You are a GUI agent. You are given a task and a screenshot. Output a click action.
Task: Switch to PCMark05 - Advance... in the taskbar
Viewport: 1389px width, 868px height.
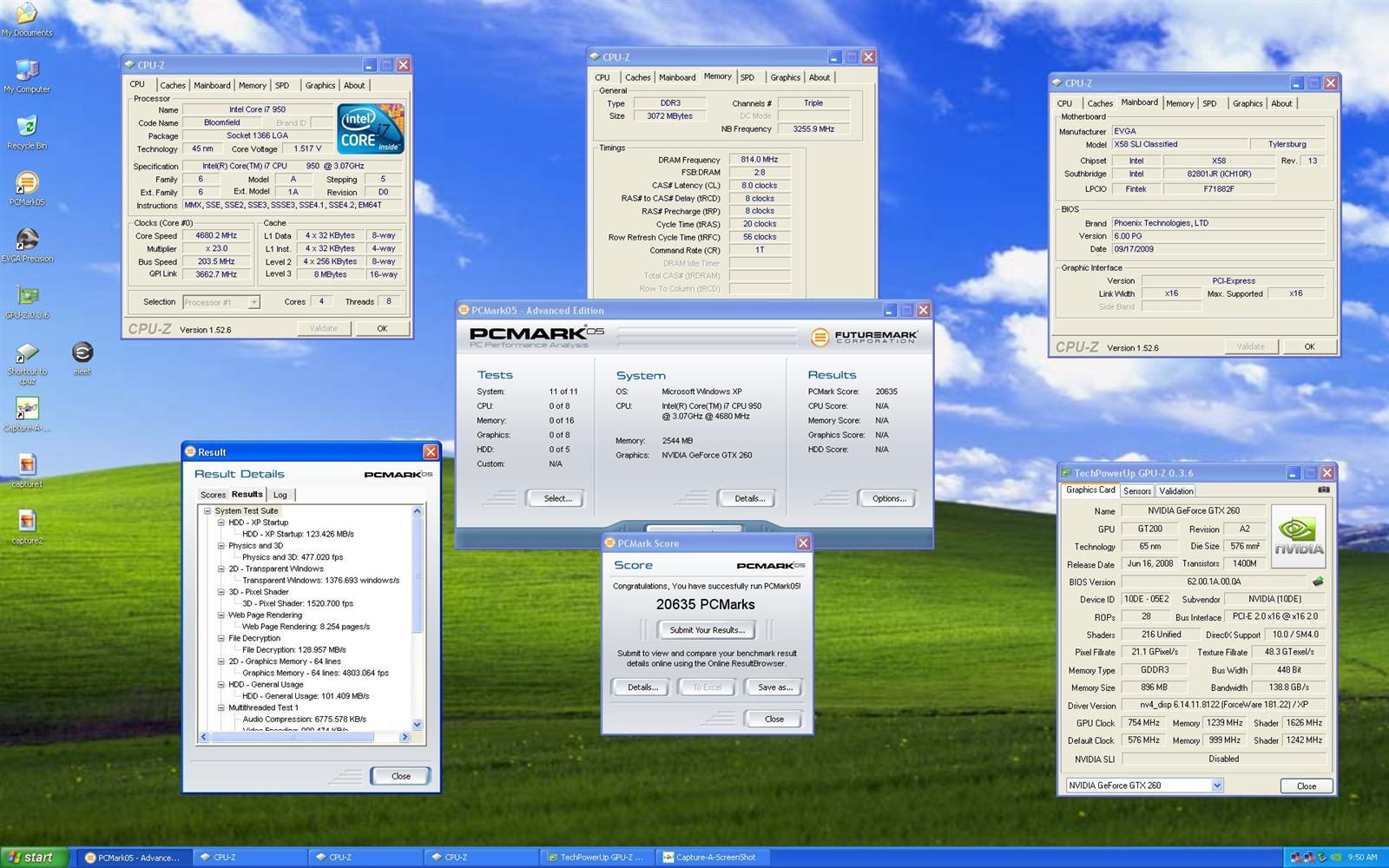pos(133,858)
